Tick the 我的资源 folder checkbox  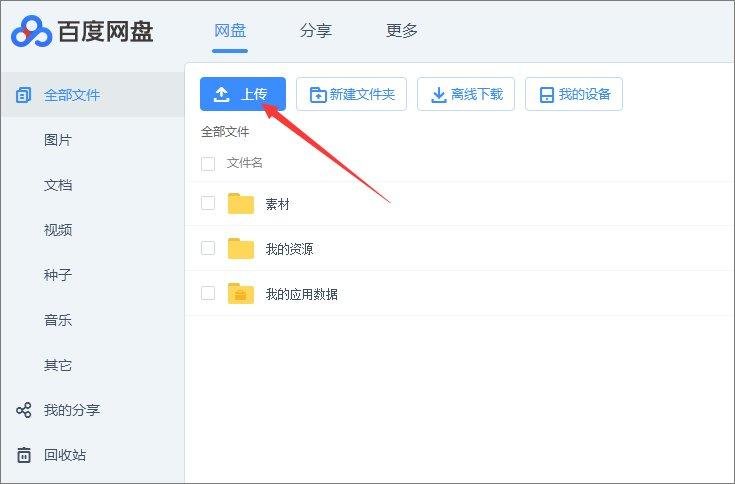pyautogui.click(x=208, y=248)
